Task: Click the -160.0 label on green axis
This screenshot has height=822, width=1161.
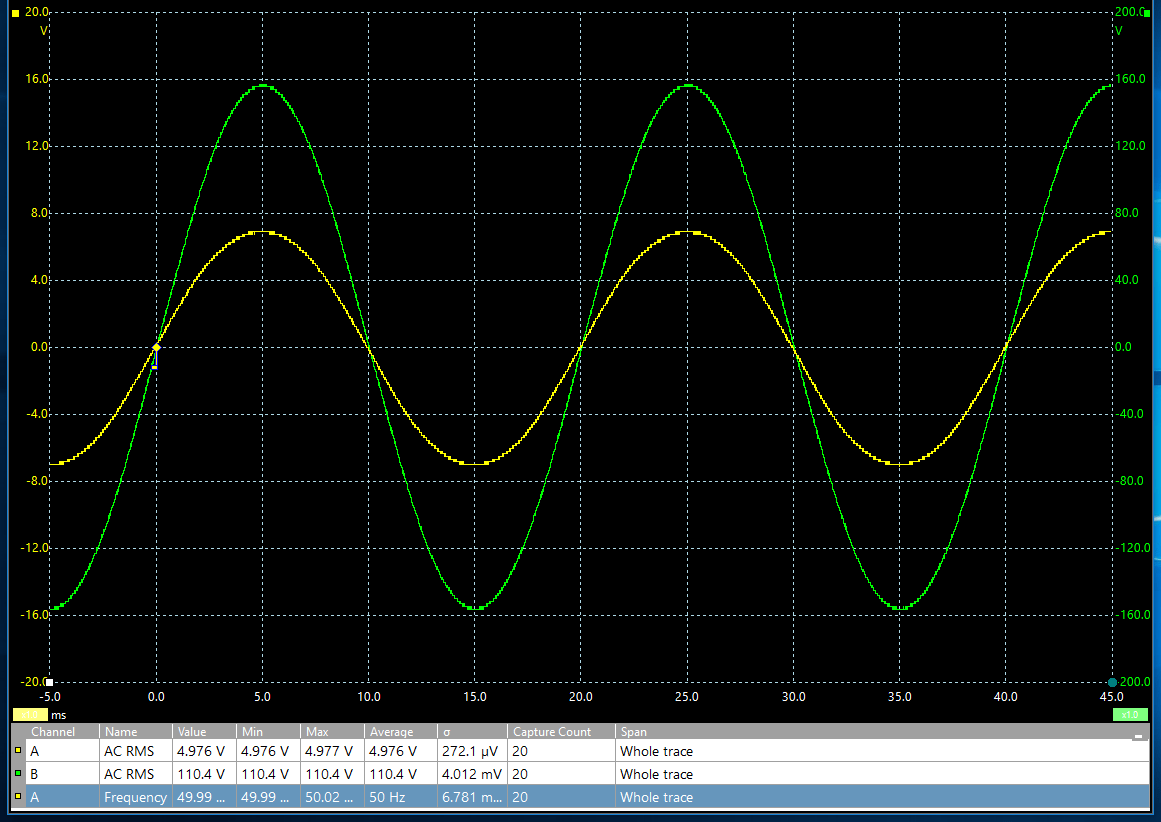Action: 1131,615
